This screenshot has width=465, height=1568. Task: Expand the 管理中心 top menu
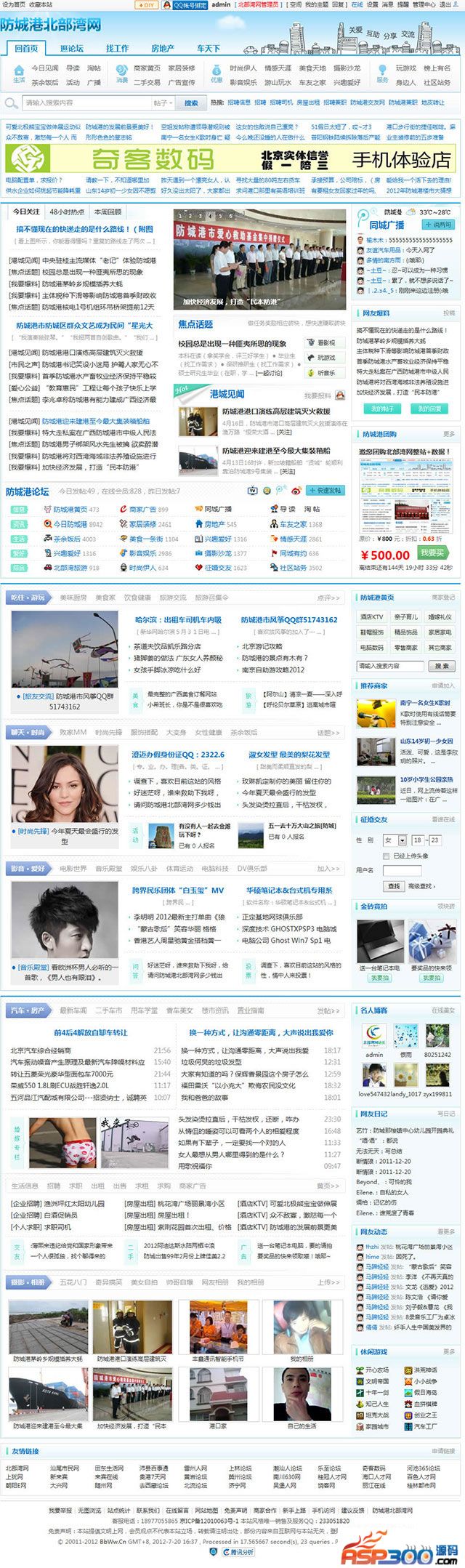coord(424,4)
